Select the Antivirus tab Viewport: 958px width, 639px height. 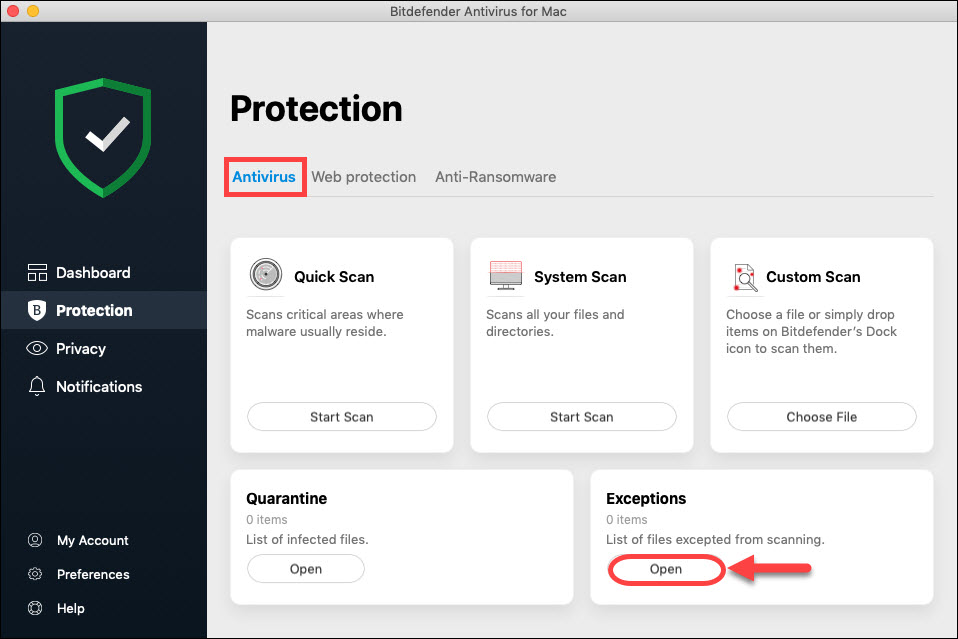coord(264,176)
